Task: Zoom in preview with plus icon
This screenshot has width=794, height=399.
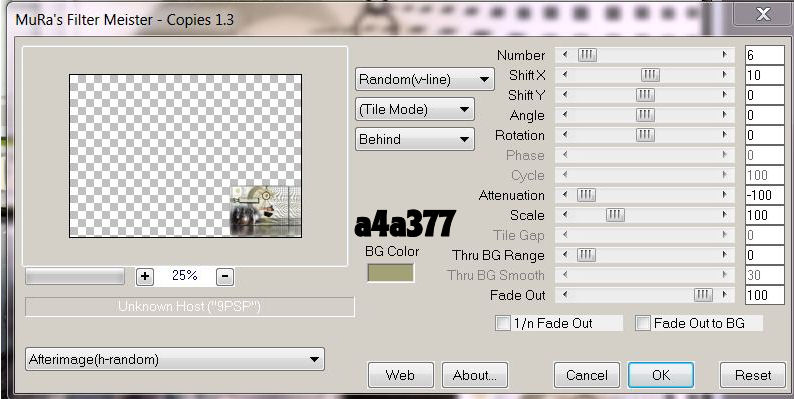Action: (145, 276)
